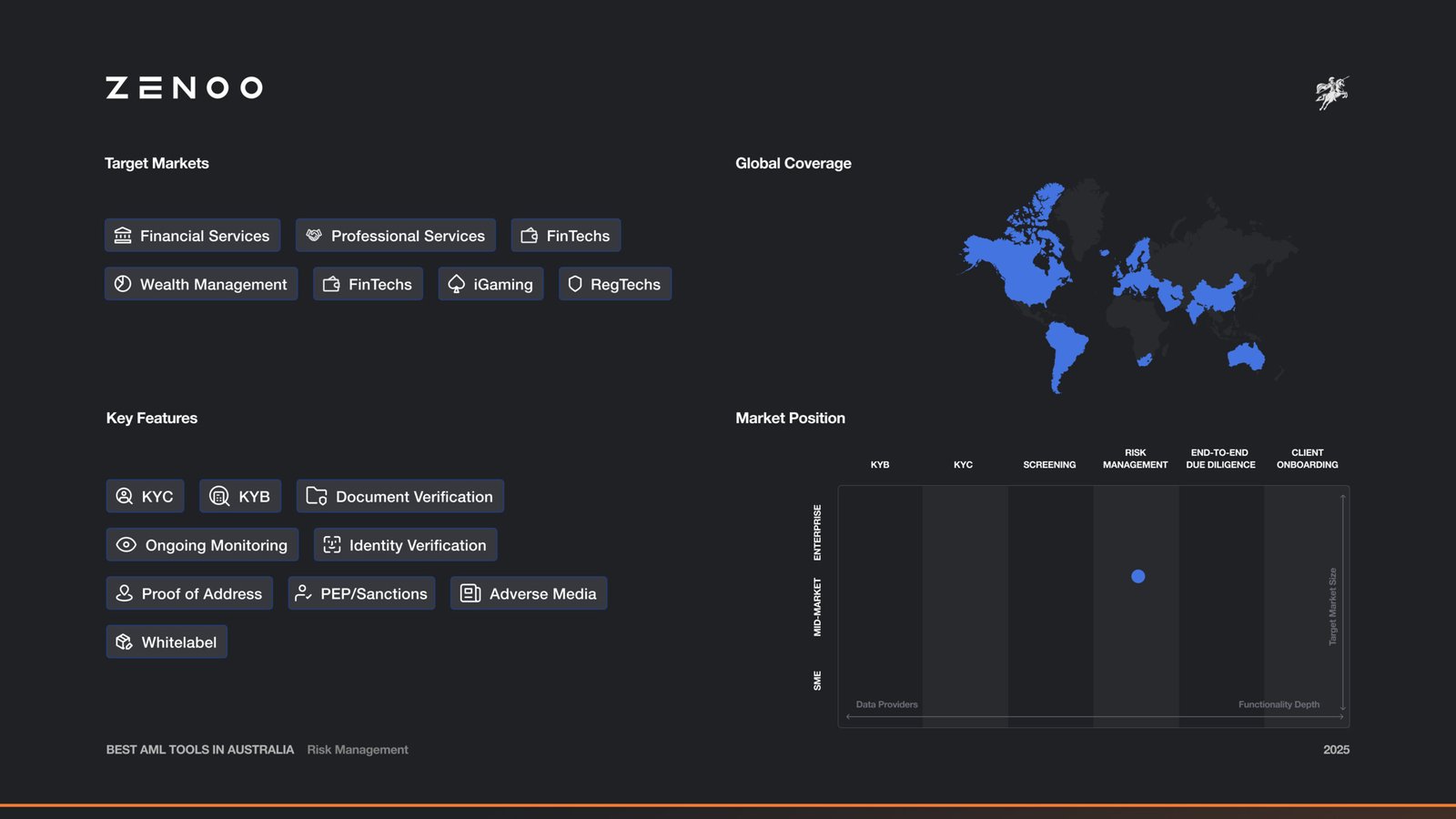This screenshot has height=819, width=1456.
Task: Click the RISK MANAGEMENT column header
Action: [1136, 459]
